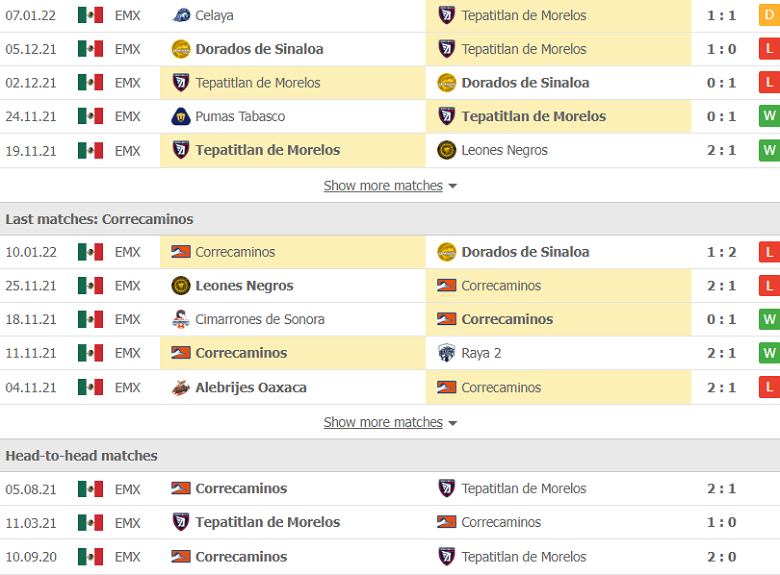Screen dimensions: 780x575
Task: Click the Celaya team logo
Action: point(181,15)
